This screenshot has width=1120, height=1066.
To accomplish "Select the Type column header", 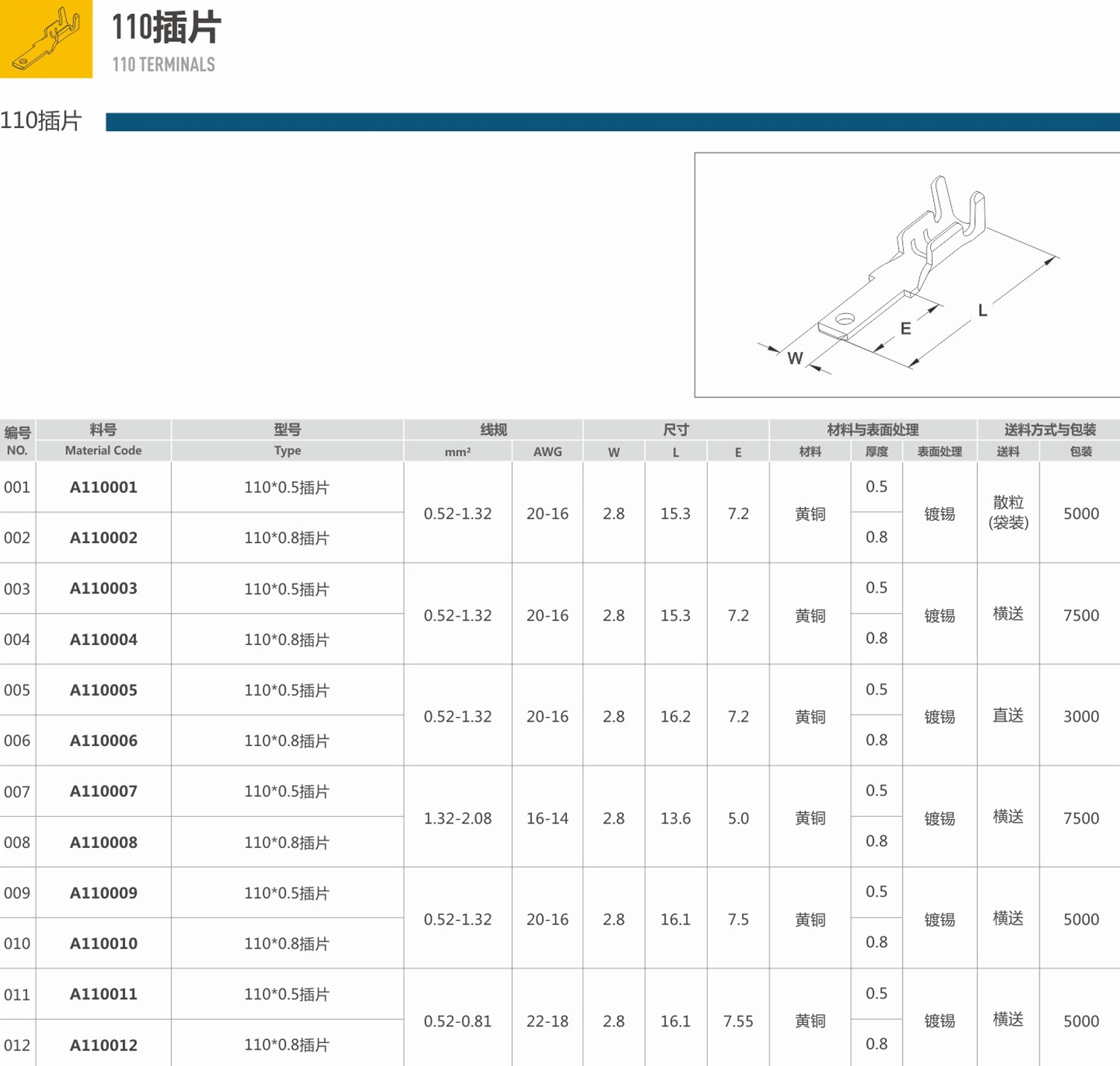I will click(287, 451).
